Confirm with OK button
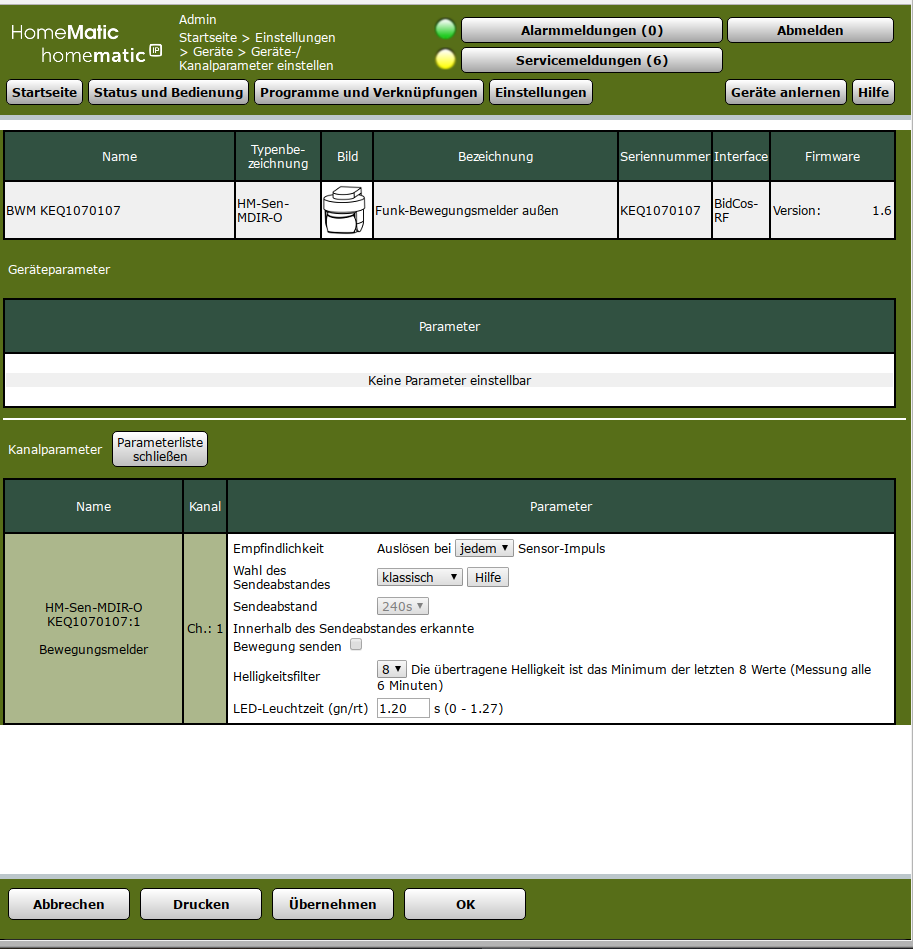913x949 pixels. point(465,904)
